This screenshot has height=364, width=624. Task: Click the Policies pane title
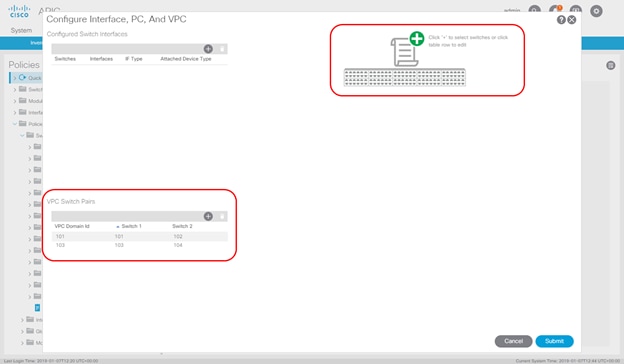tap(24, 65)
